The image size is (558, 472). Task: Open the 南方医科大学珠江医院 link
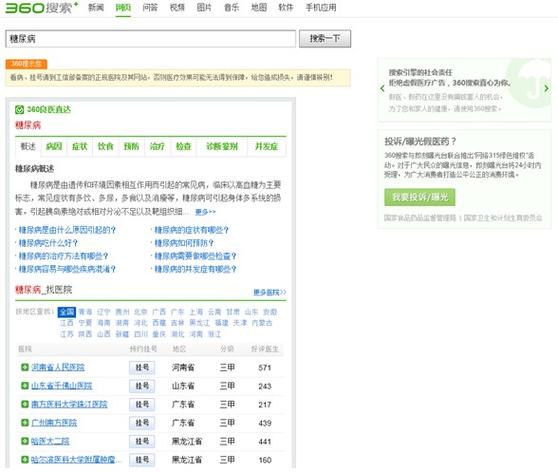tap(69, 404)
